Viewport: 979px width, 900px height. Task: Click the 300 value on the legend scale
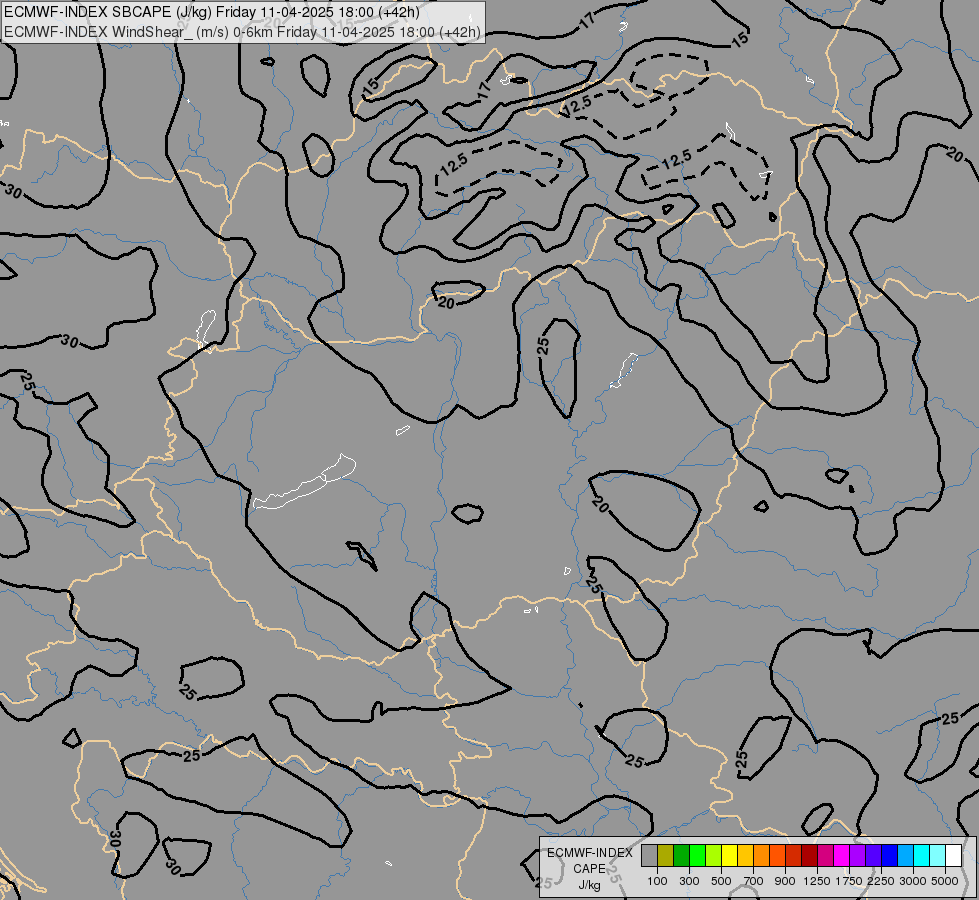pos(689,881)
